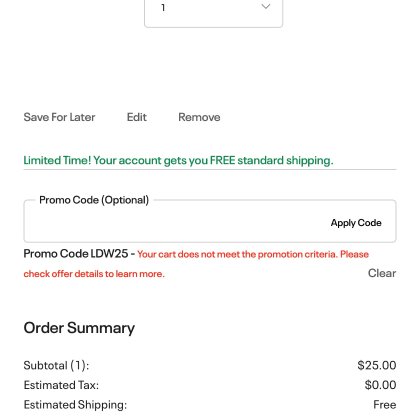
Task: Expand the quantity dropdown chevron arrow
Action: click(x=266, y=6)
